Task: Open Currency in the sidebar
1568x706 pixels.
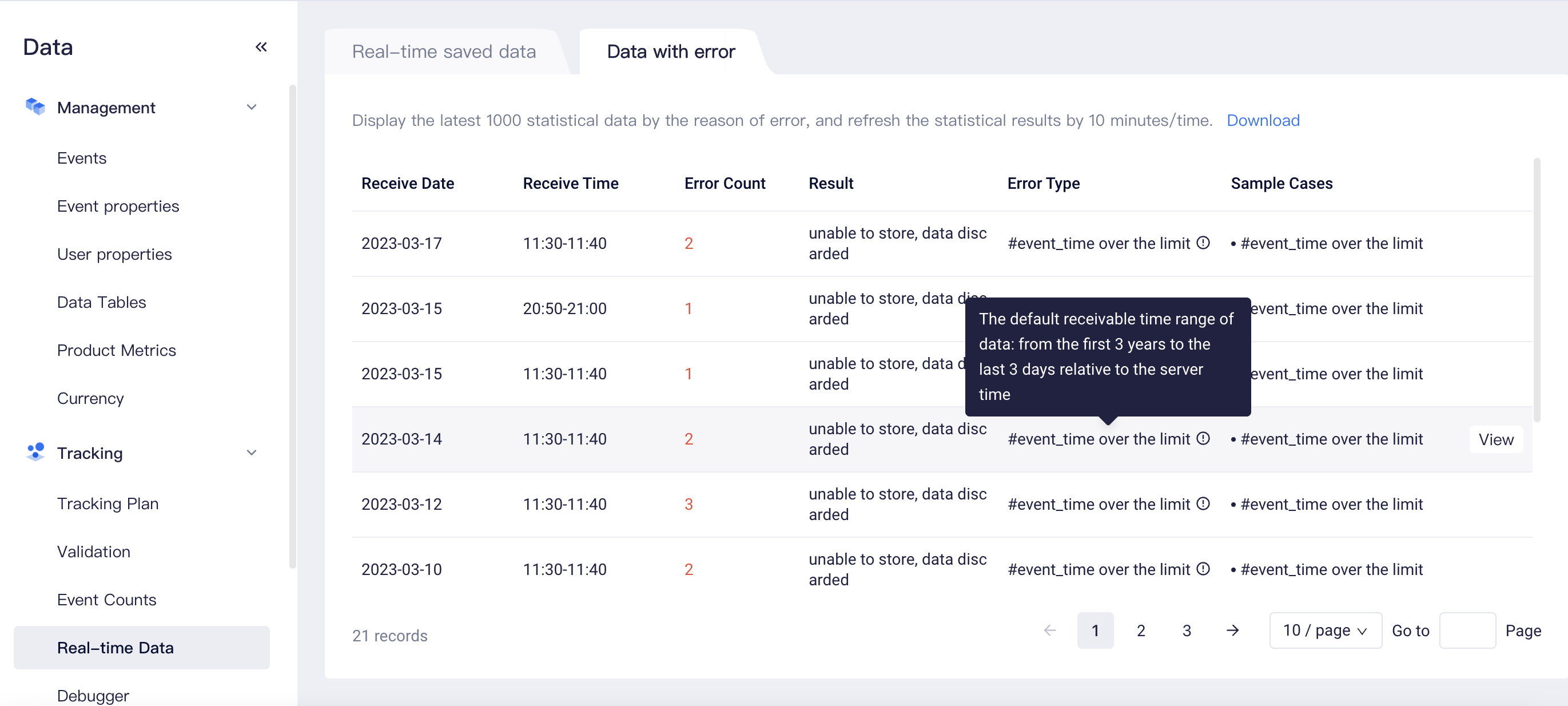Action: (90, 398)
